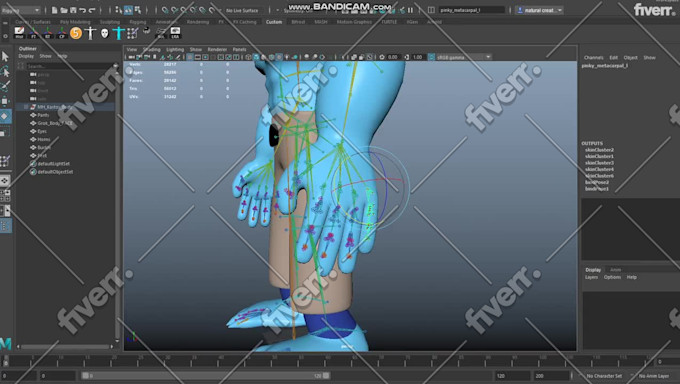Select the Pants node in Outliner

click(x=43, y=115)
